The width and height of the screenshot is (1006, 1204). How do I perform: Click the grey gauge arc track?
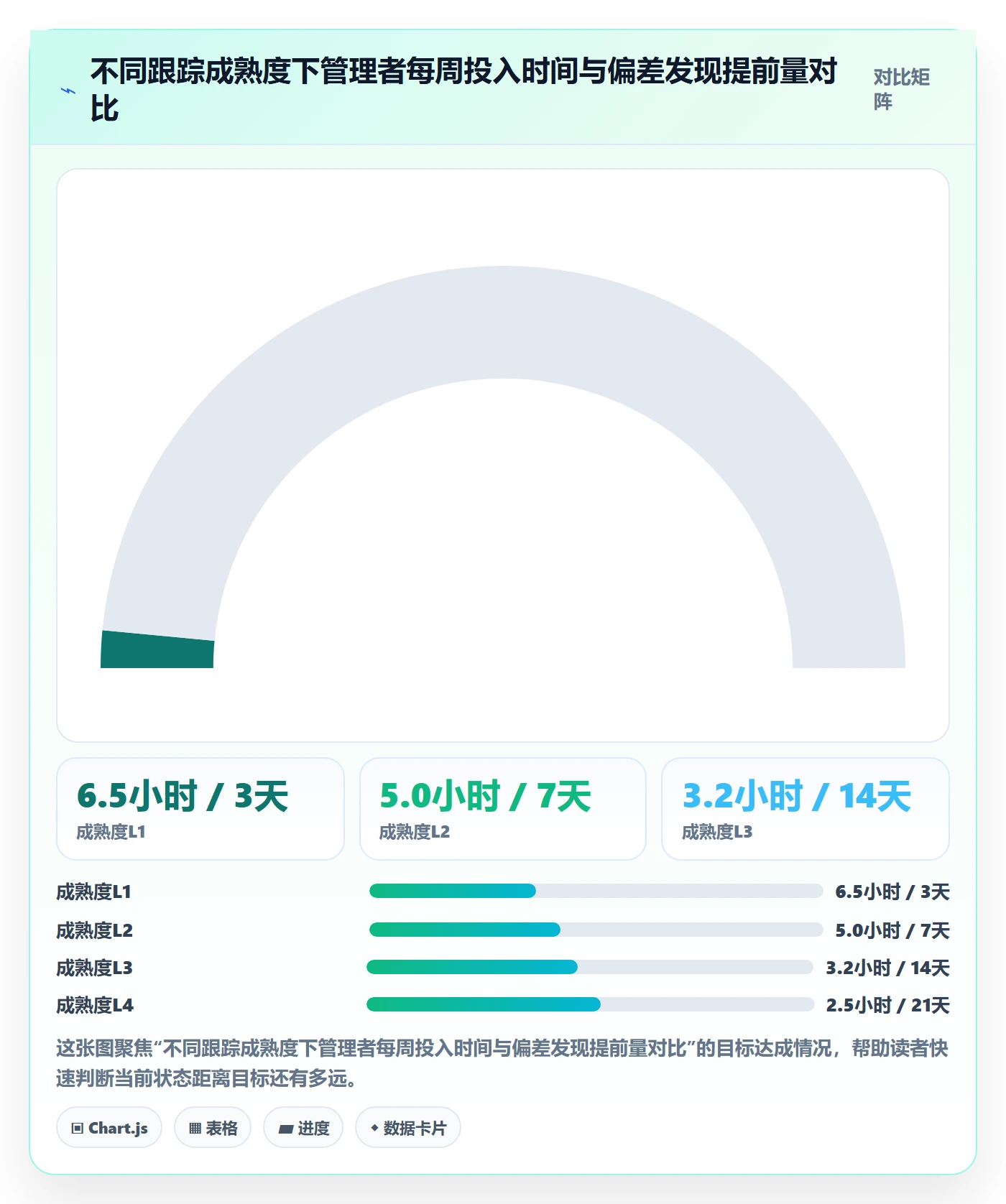click(503, 322)
